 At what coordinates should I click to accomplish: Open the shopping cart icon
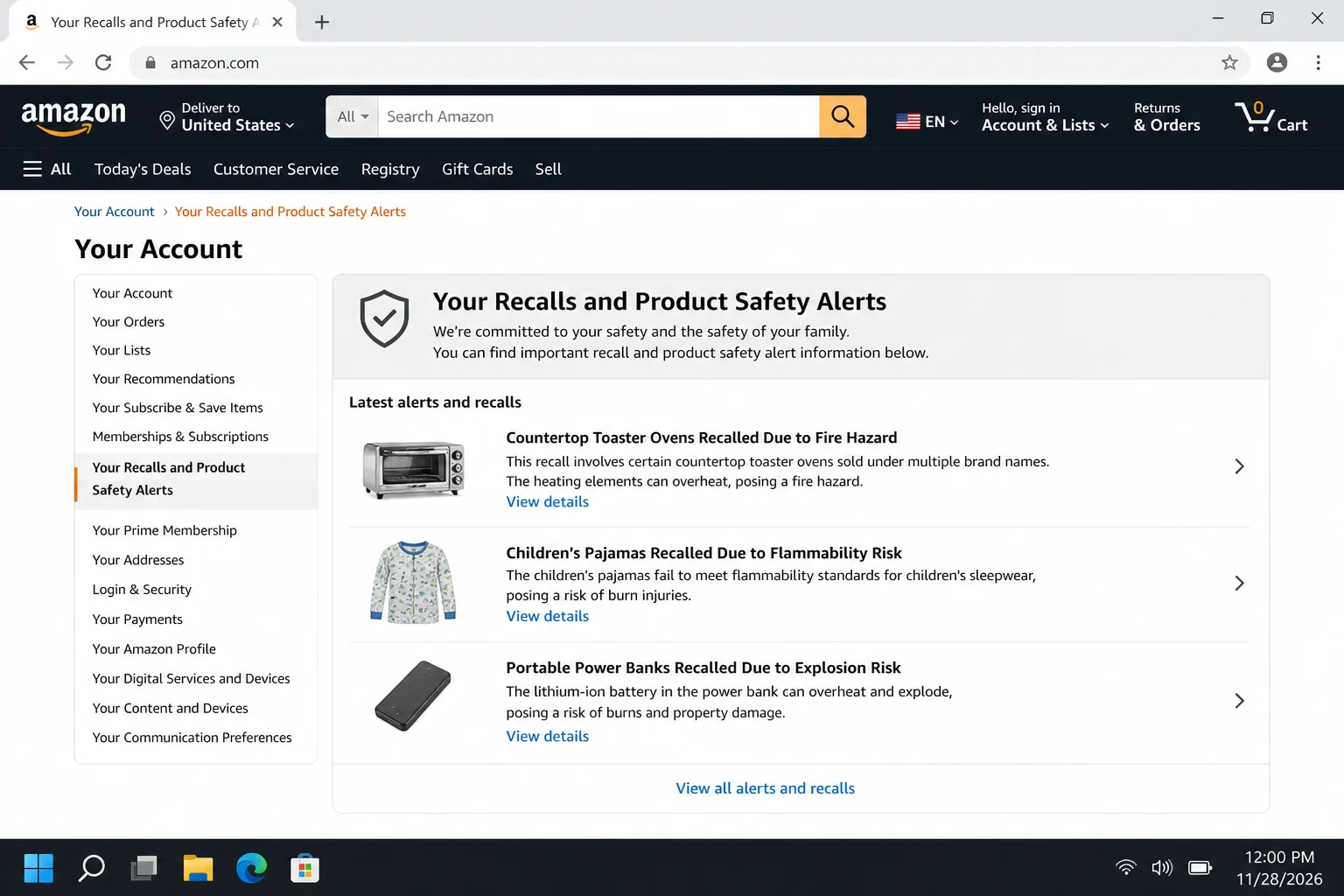(x=1271, y=116)
